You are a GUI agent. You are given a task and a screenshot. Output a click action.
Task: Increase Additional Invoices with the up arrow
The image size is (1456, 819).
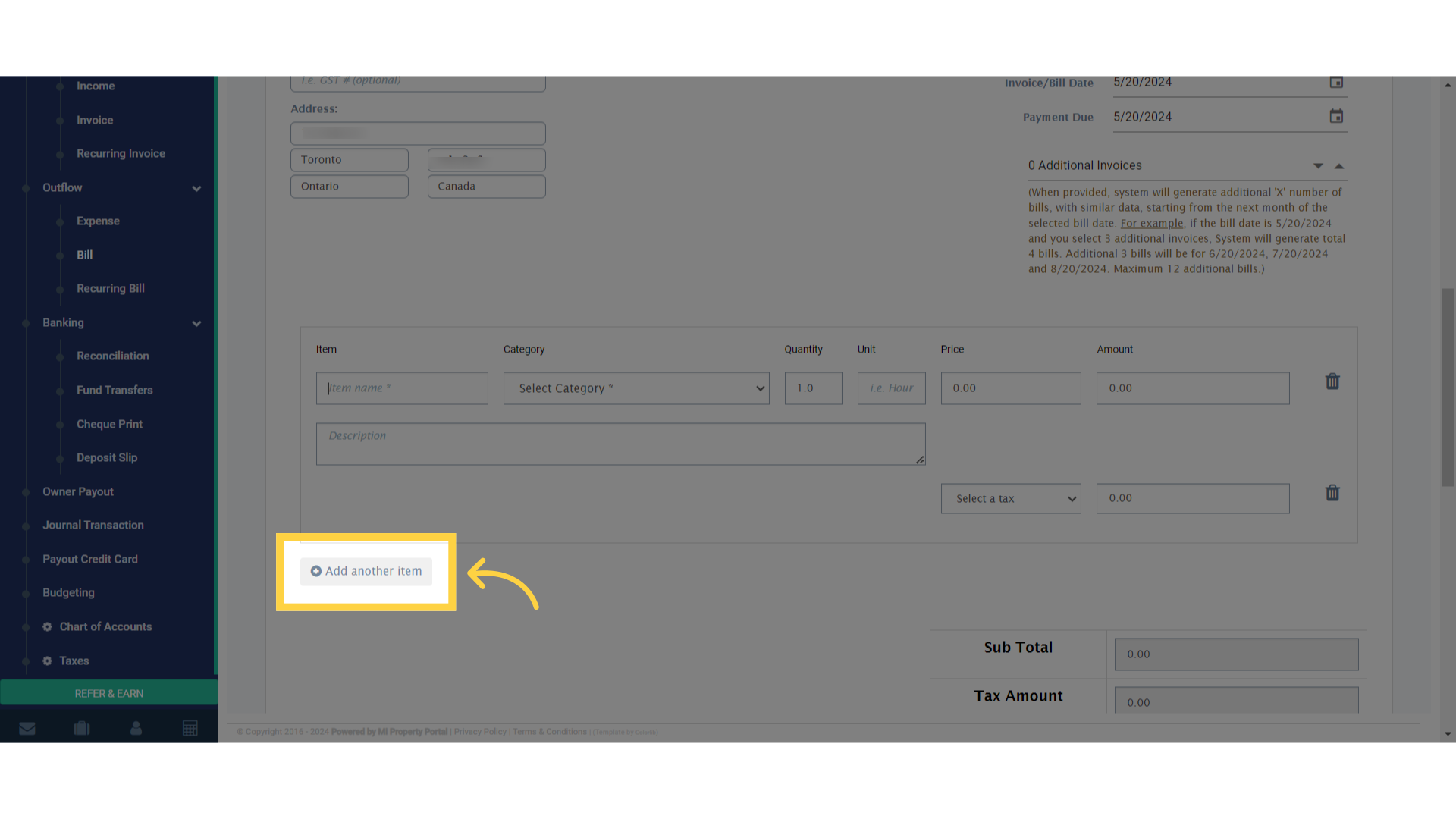[1339, 166]
